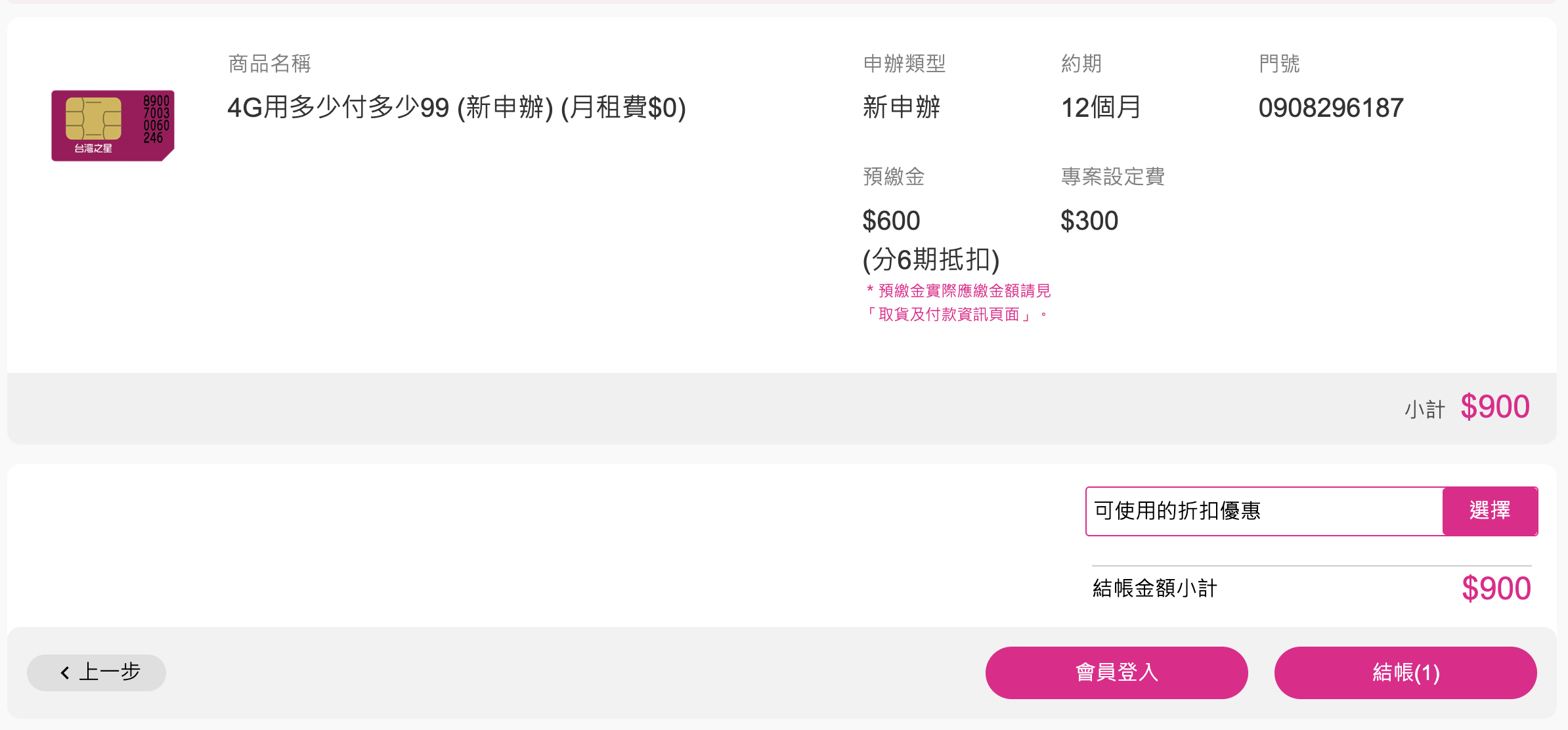Proceed with the 結帳(1) checkout button
Viewport: 1568px width, 730px height.
(1405, 672)
